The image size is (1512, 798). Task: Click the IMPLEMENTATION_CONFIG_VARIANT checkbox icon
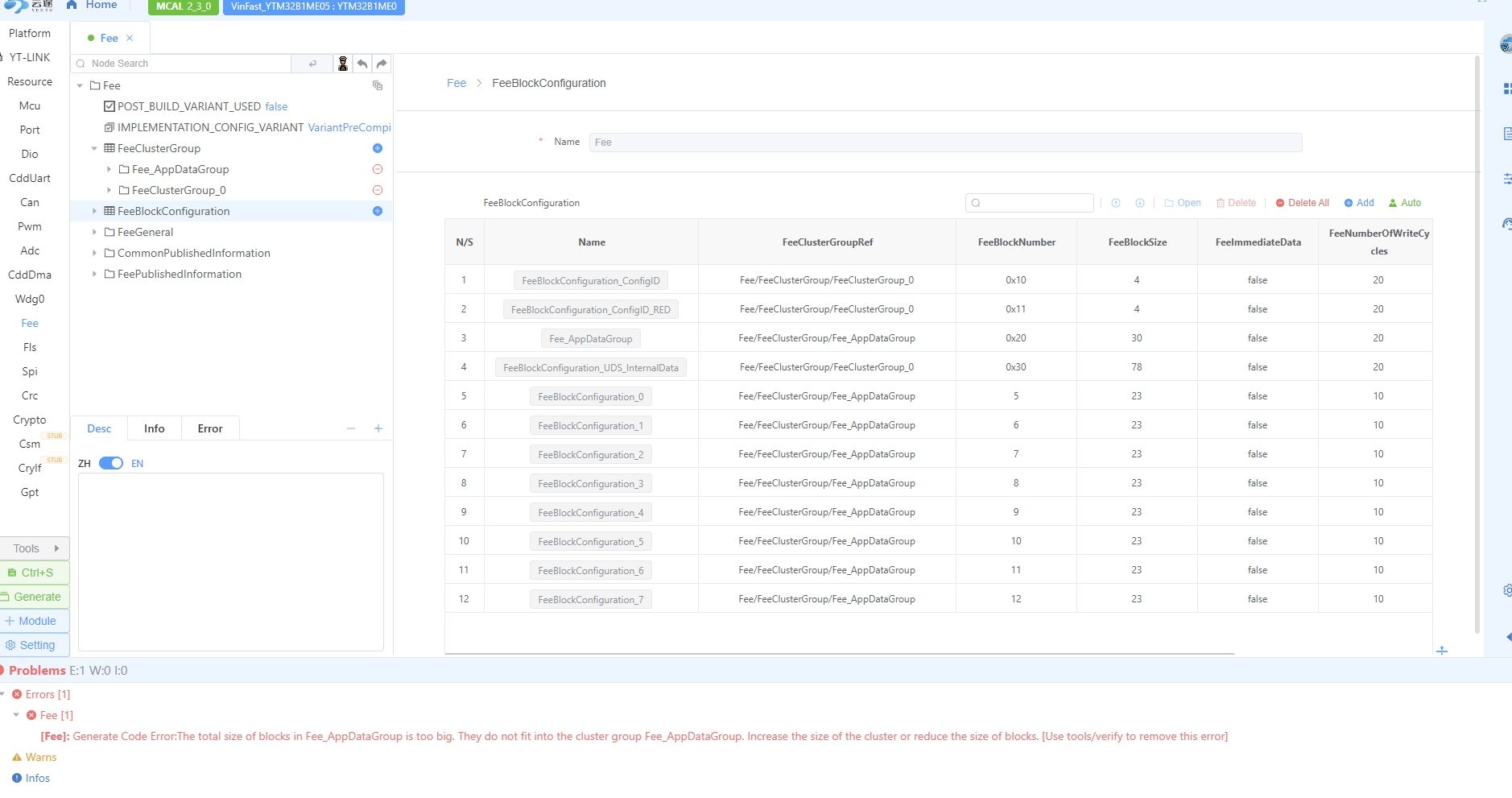[109, 127]
